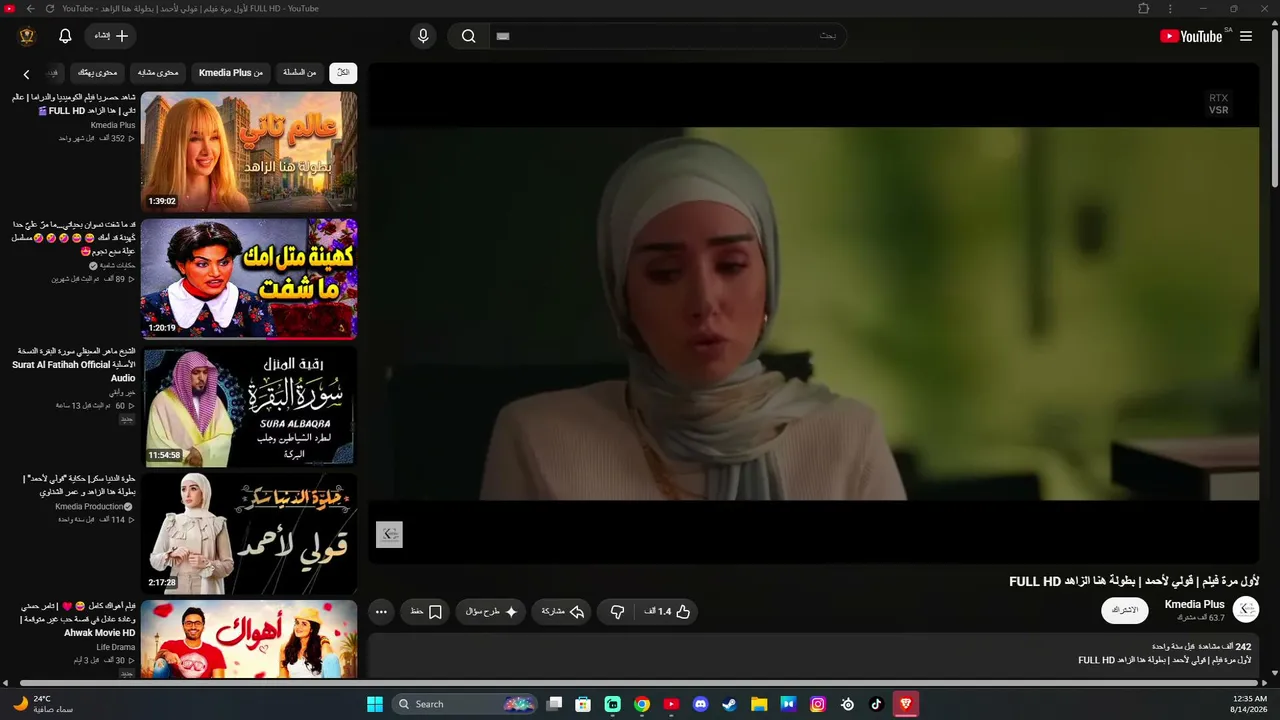Open the Surat Al Fatihah Official Audio title
This screenshot has height=720, width=1280.
[74, 365]
